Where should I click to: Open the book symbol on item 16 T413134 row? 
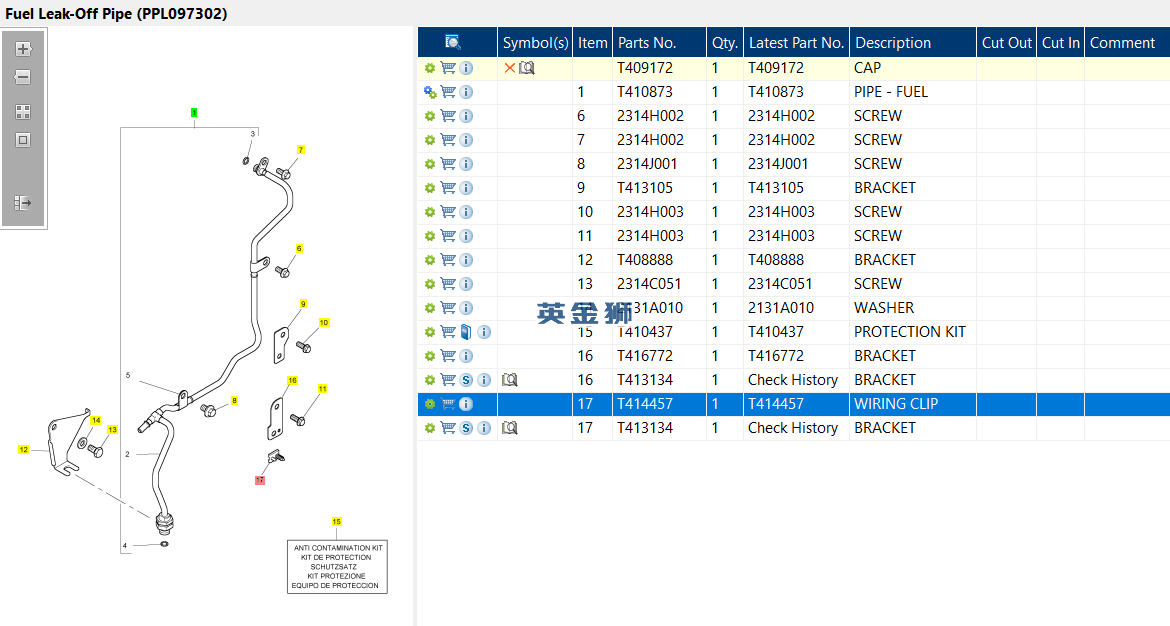[510, 380]
